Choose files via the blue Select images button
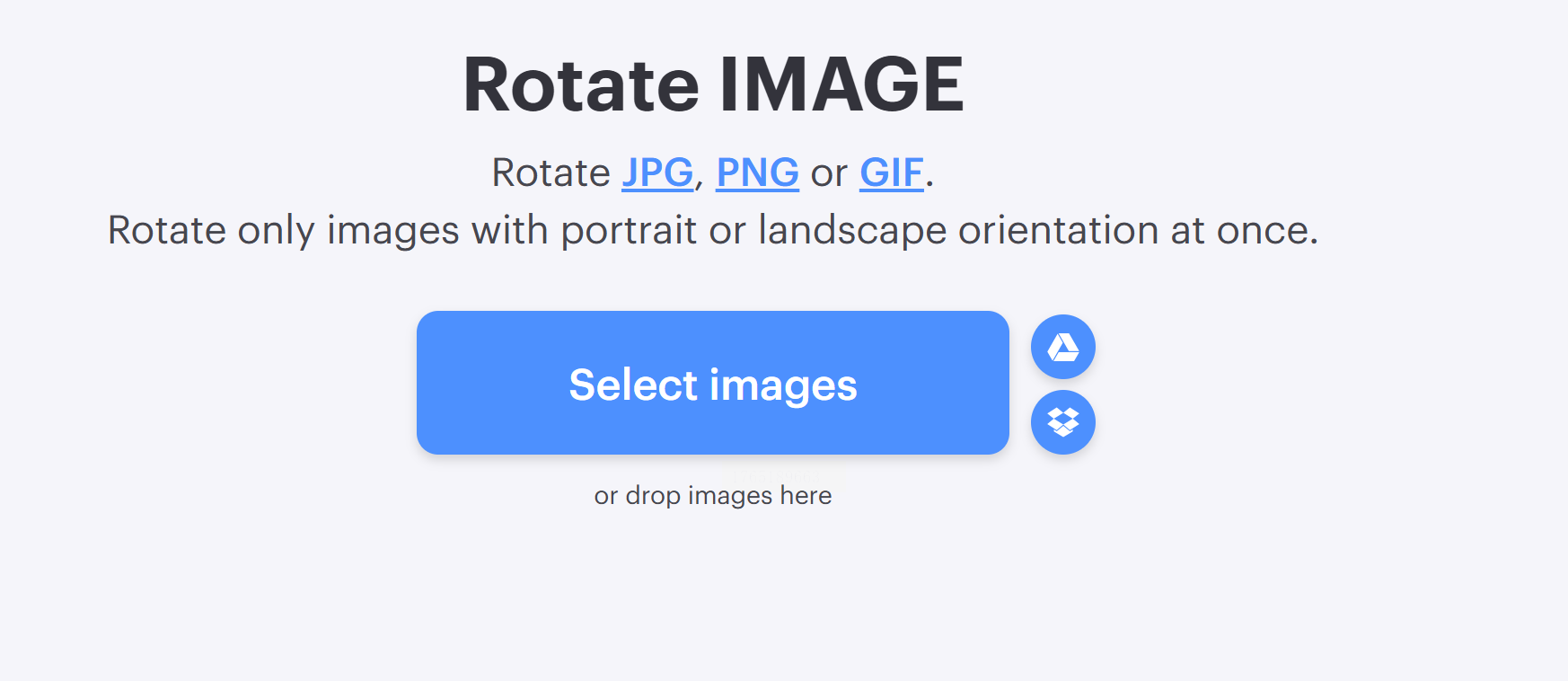1568x681 pixels. click(713, 383)
